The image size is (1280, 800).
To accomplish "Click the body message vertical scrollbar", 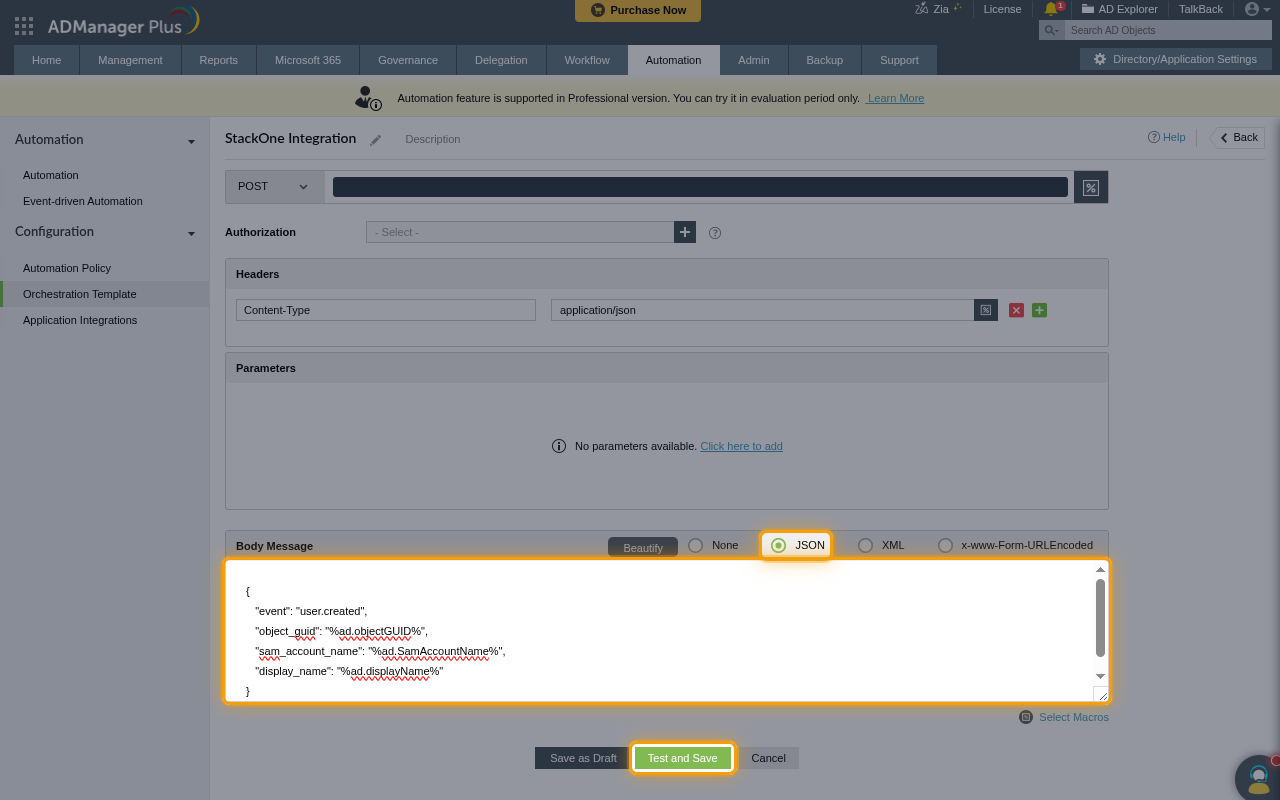I will point(1100,617).
